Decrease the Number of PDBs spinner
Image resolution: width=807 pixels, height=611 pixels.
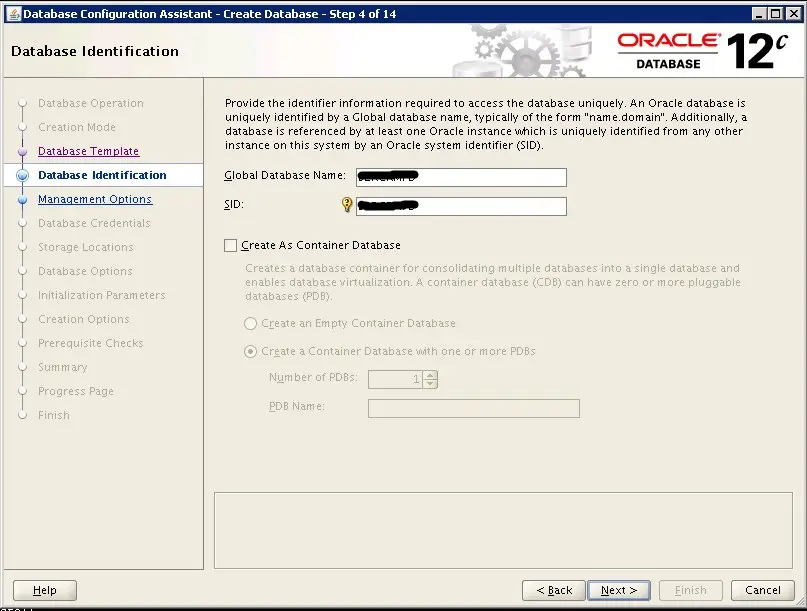430,383
